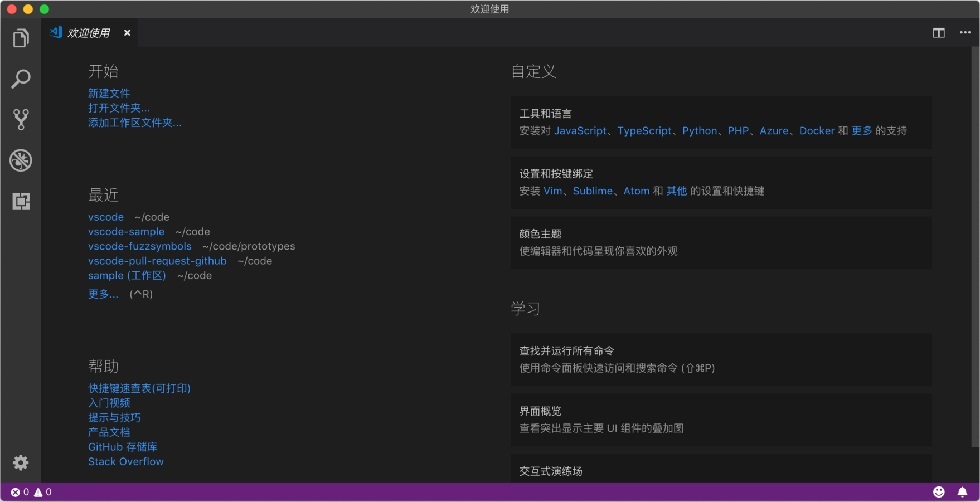Click the errors count in status bar
The image size is (980, 502).
click(20, 492)
